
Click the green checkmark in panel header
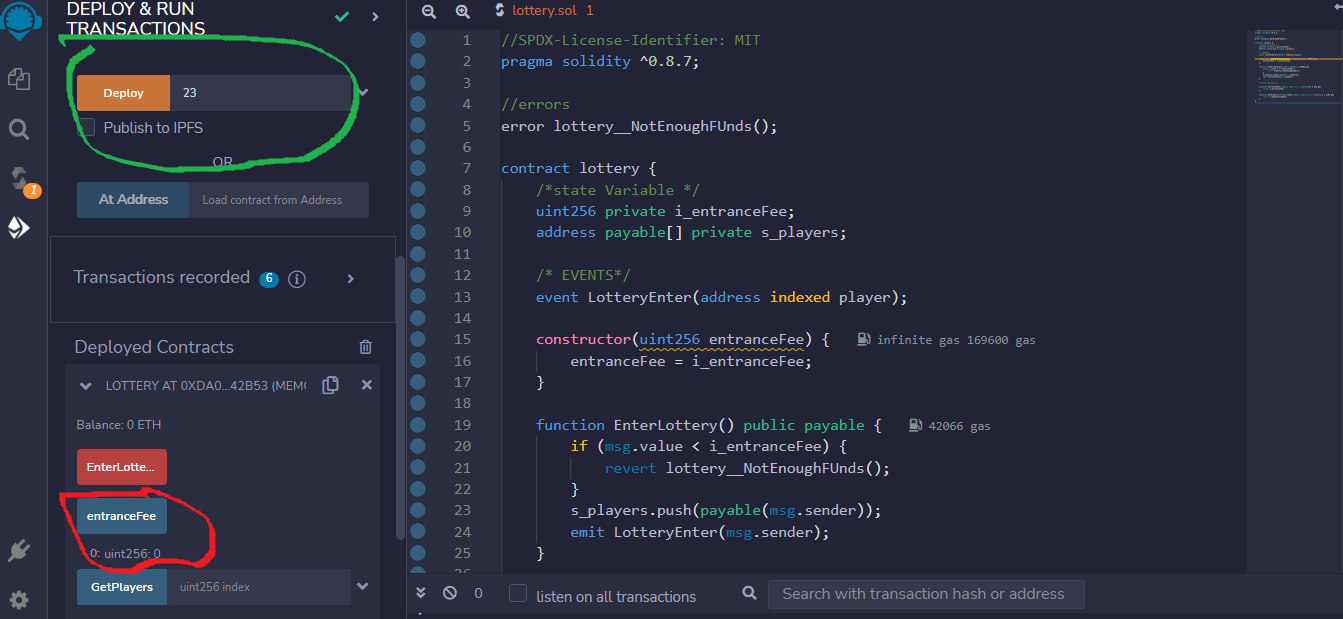(342, 17)
